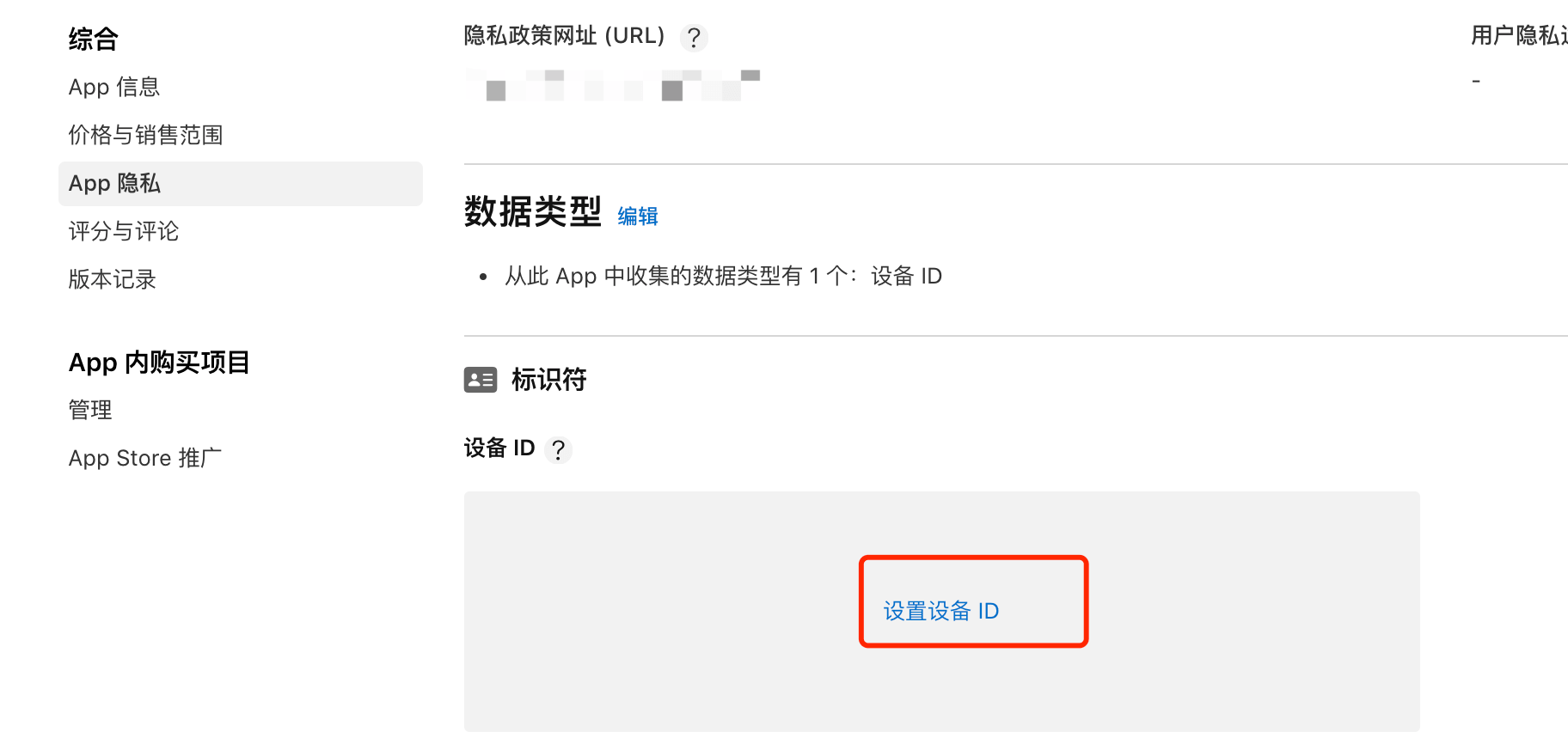Image resolution: width=1568 pixels, height=744 pixels.
Task: Click the App 内购买项目 heading
Action: click(159, 362)
